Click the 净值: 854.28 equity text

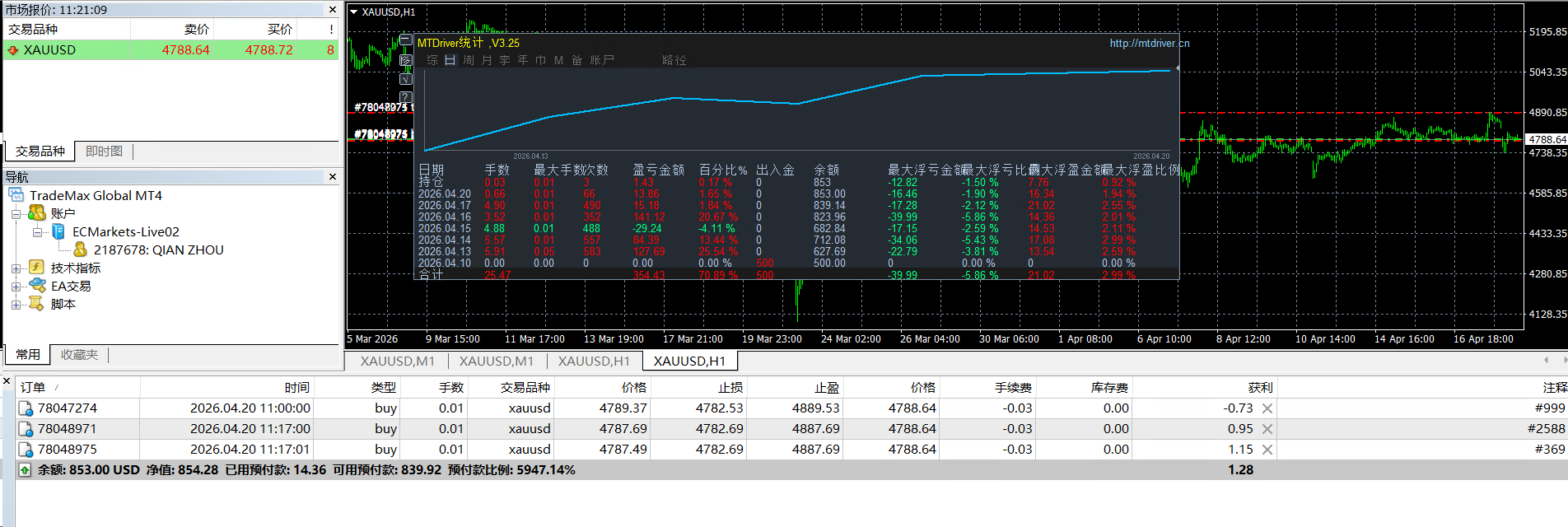[182, 470]
